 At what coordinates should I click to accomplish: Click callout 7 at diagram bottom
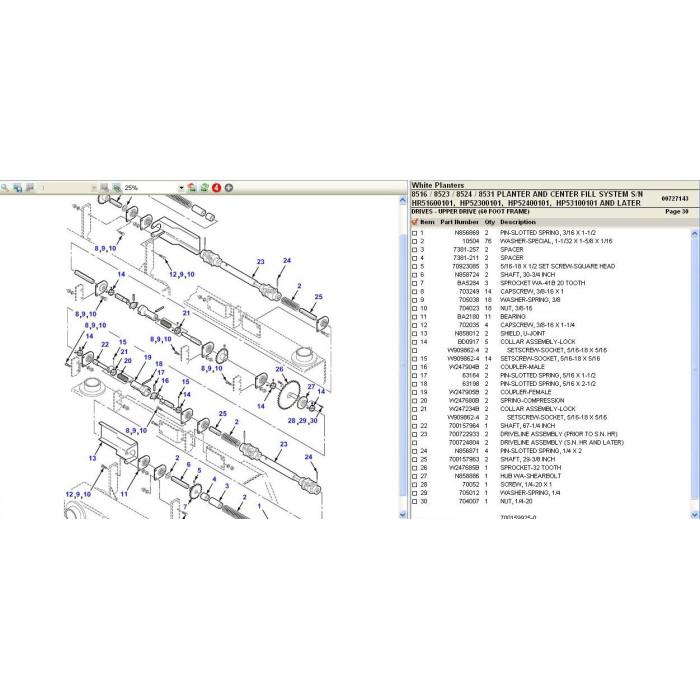(x=185, y=507)
